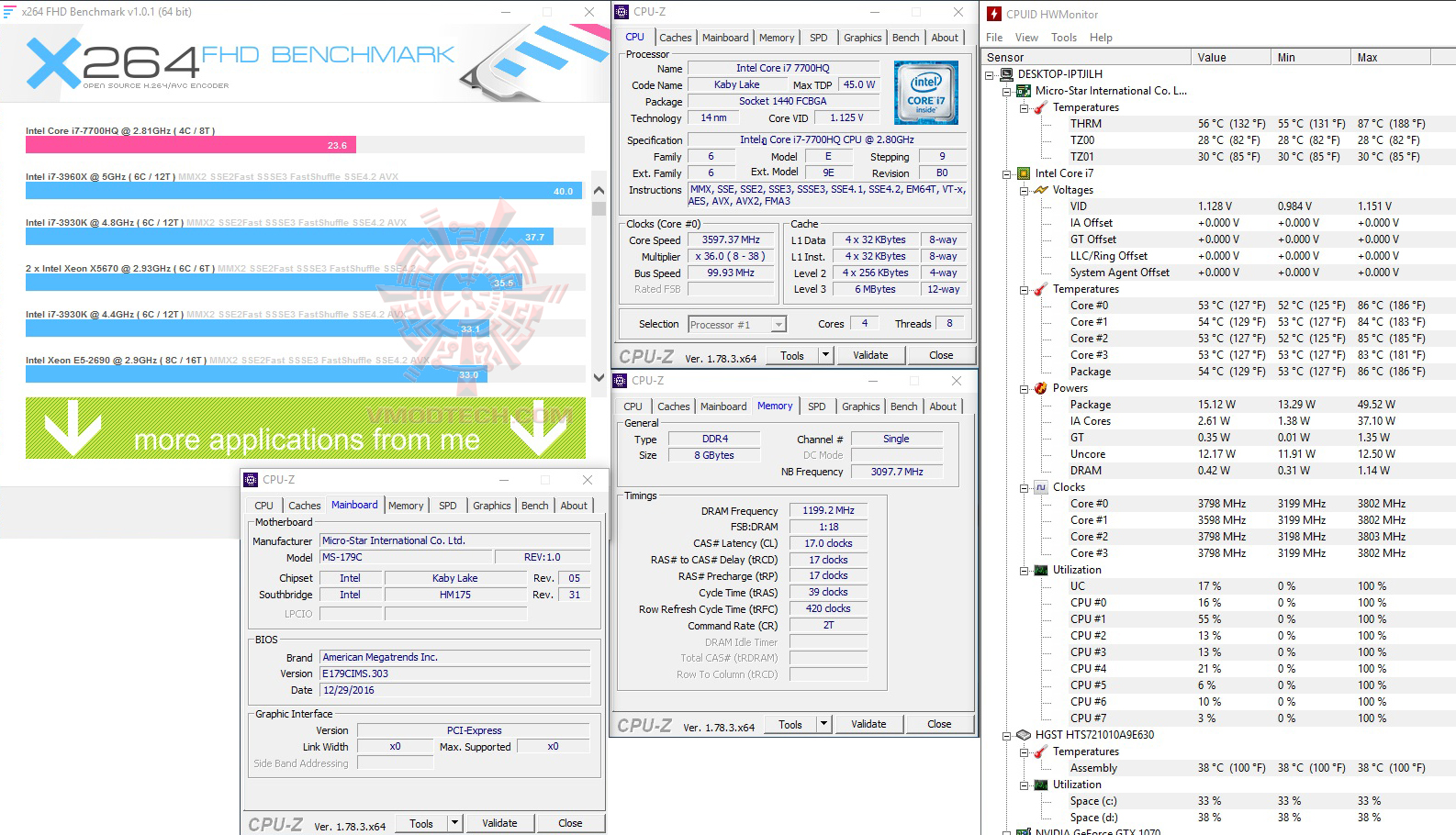Click the Micro-Star motherboard icon in HWMonitor tree

coord(1023,91)
